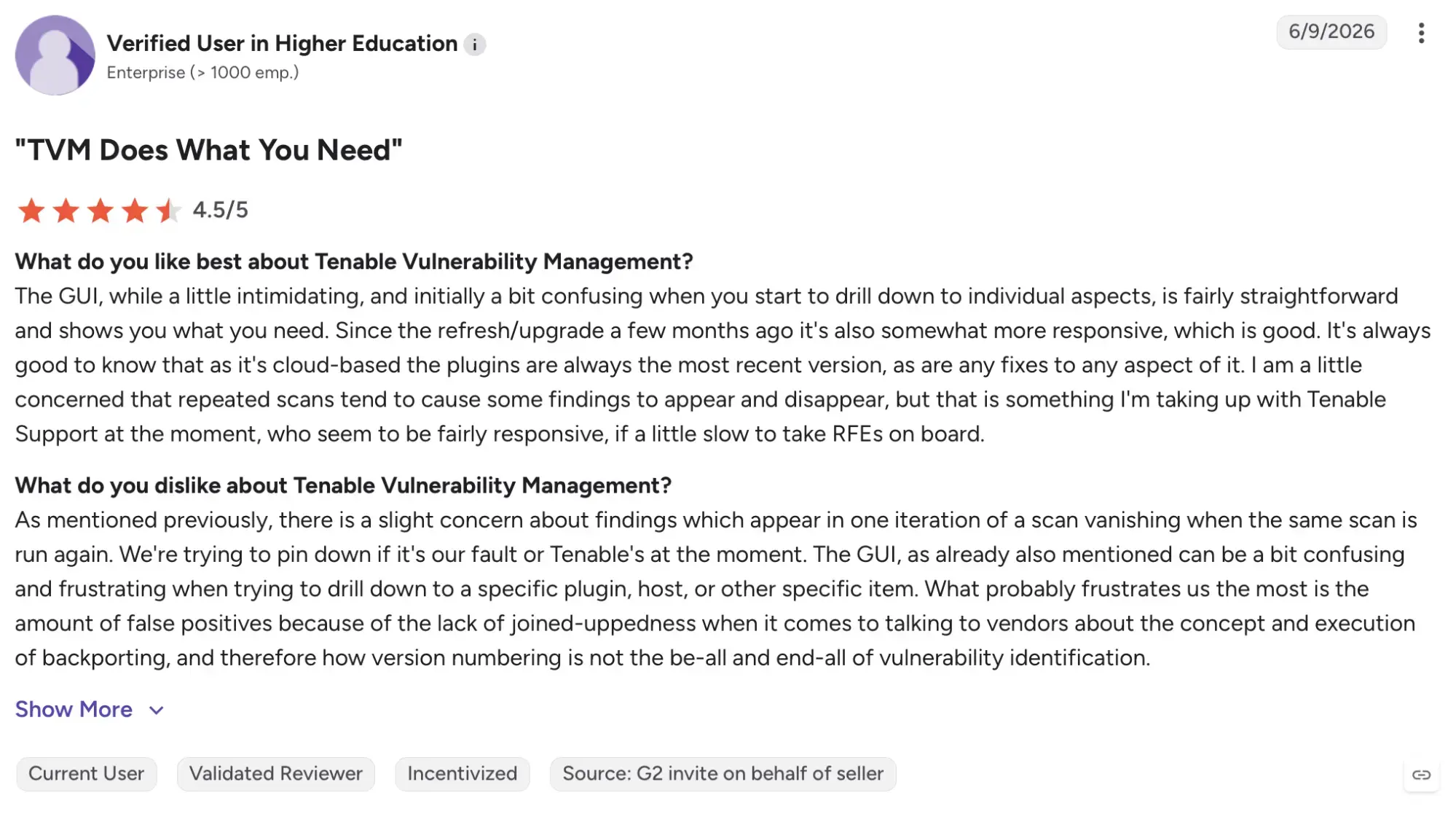This screenshot has height=814, width=1456.
Task: Click the 6/9/2026 date badge
Action: (x=1331, y=31)
